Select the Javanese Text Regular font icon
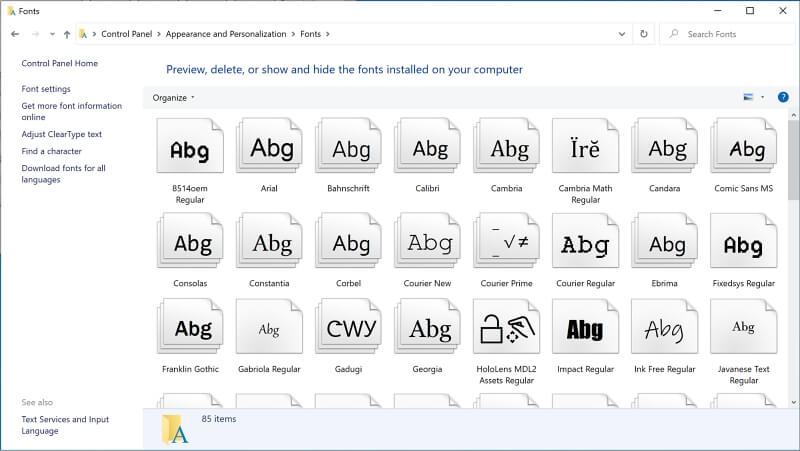Viewport: 800px width, 451px height. click(x=743, y=327)
